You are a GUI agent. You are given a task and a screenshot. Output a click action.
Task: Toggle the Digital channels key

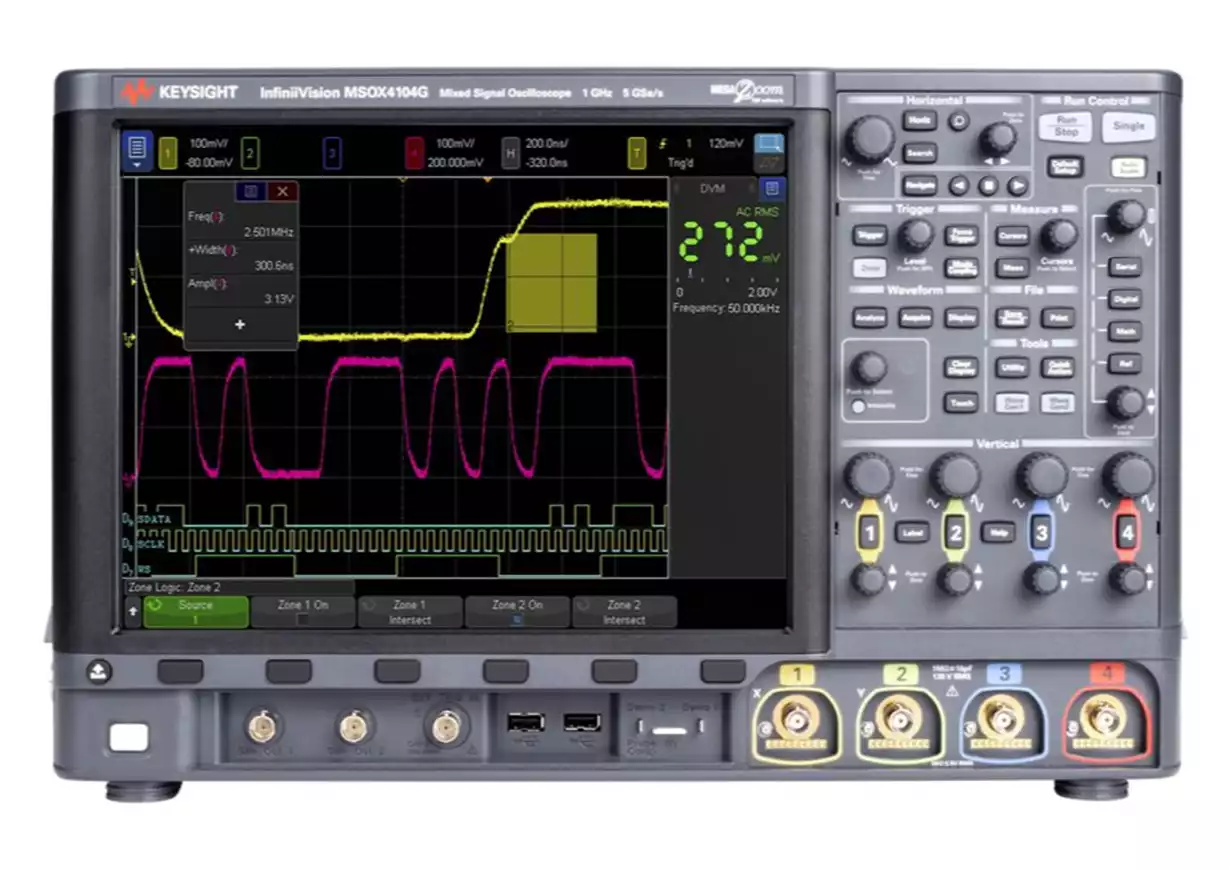(x=1124, y=299)
